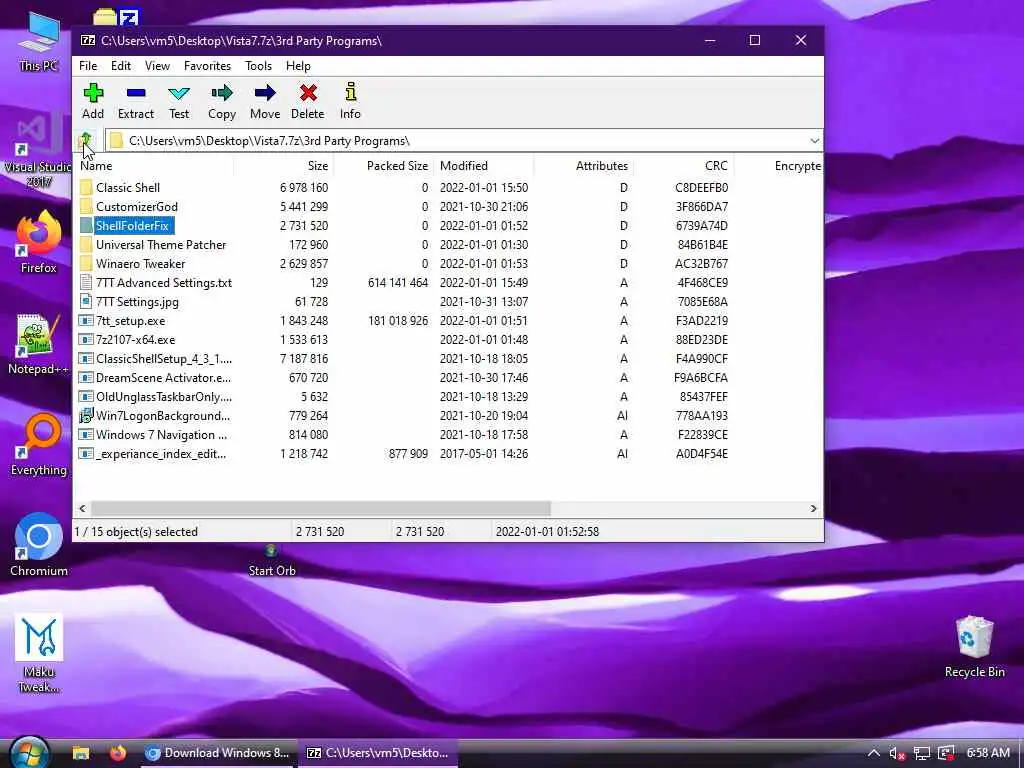Run the Test archive tool
1024x768 pixels.
click(x=179, y=93)
